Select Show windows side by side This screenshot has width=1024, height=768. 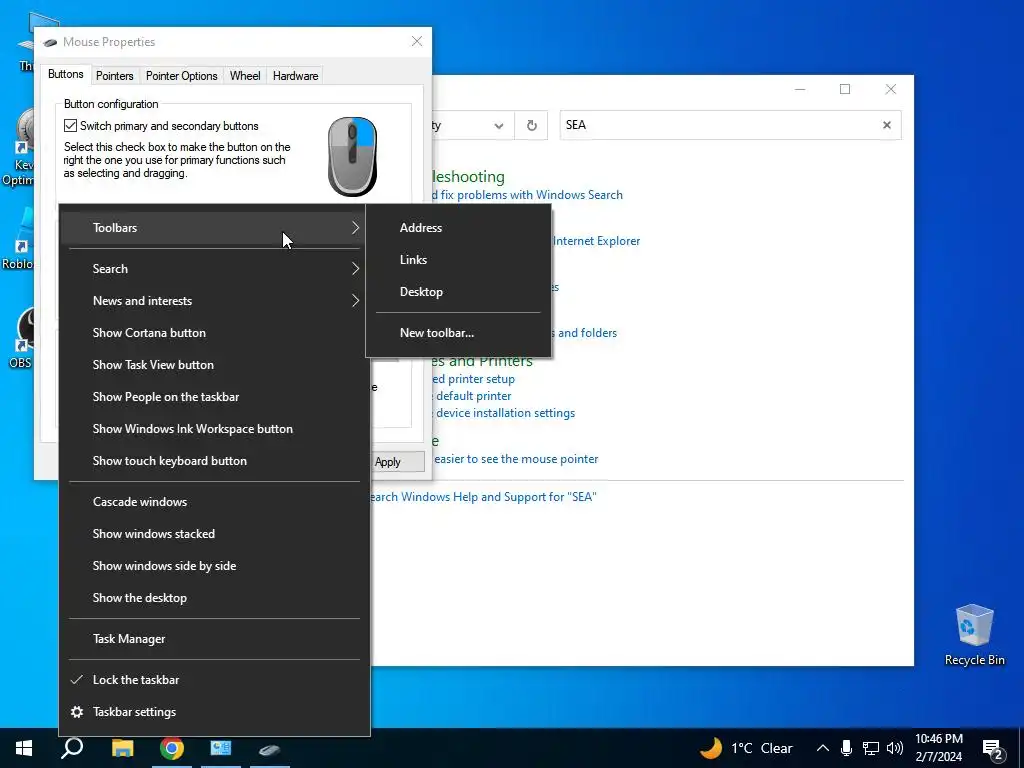click(x=215, y=566)
